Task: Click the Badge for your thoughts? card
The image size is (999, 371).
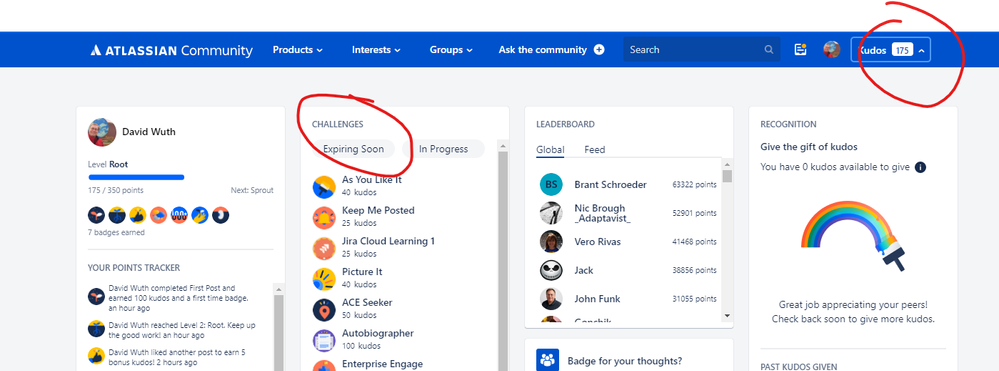Action: click(x=628, y=355)
